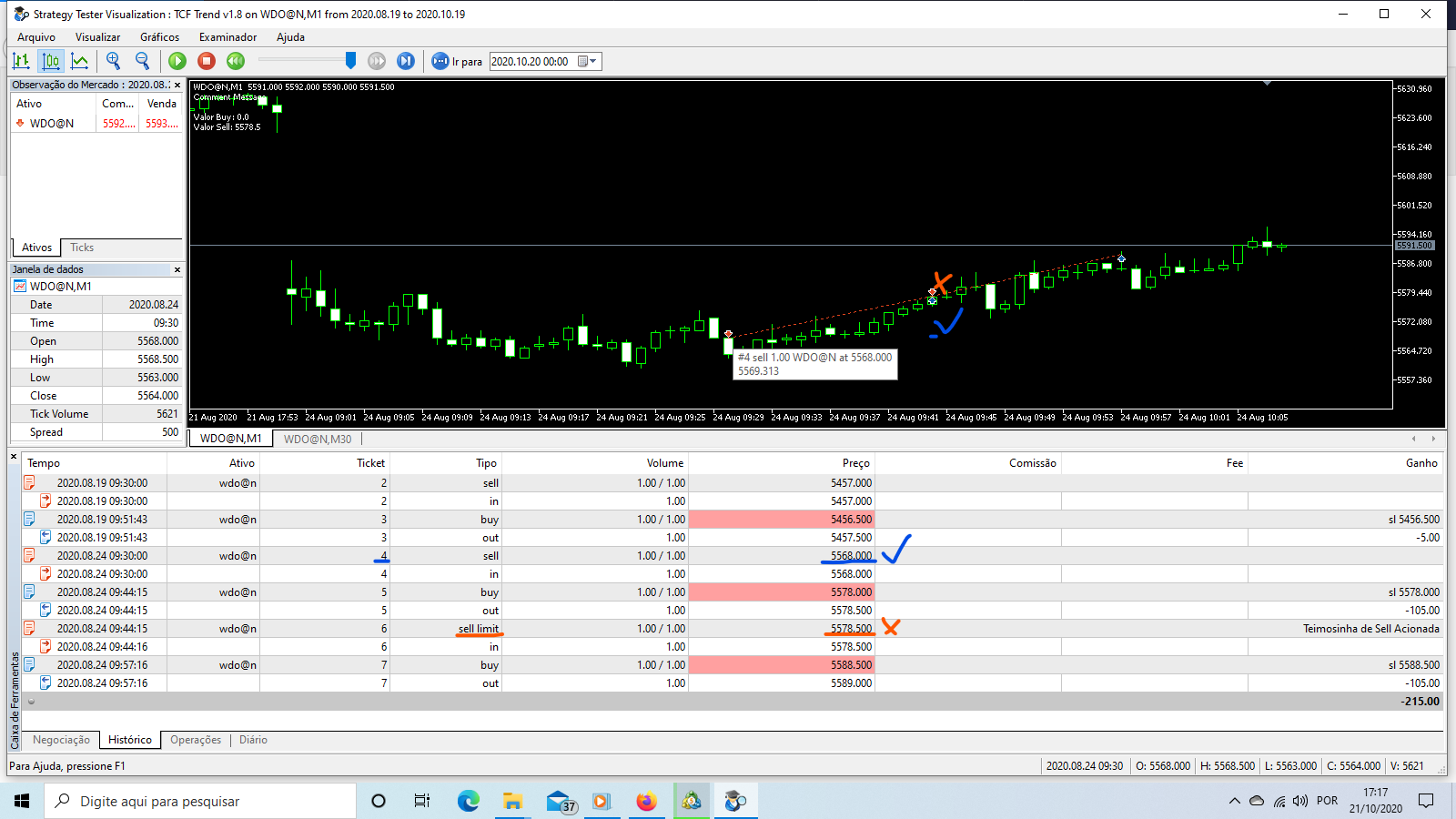
Task: Open the Examinador menu
Action: click(x=227, y=37)
